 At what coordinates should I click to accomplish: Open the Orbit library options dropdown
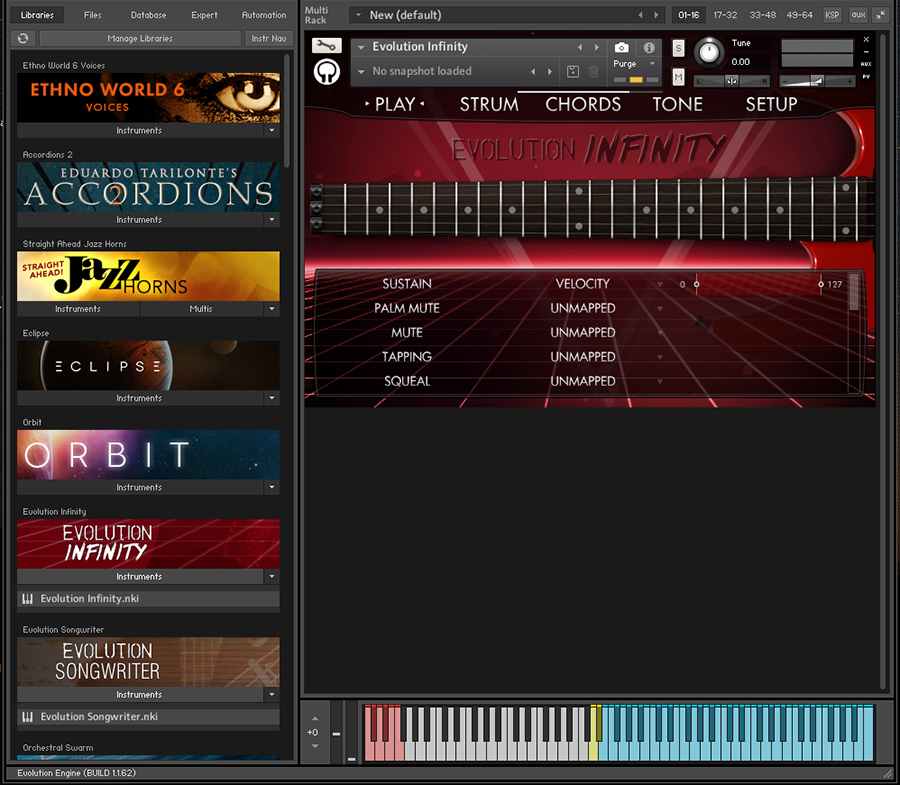point(271,487)
